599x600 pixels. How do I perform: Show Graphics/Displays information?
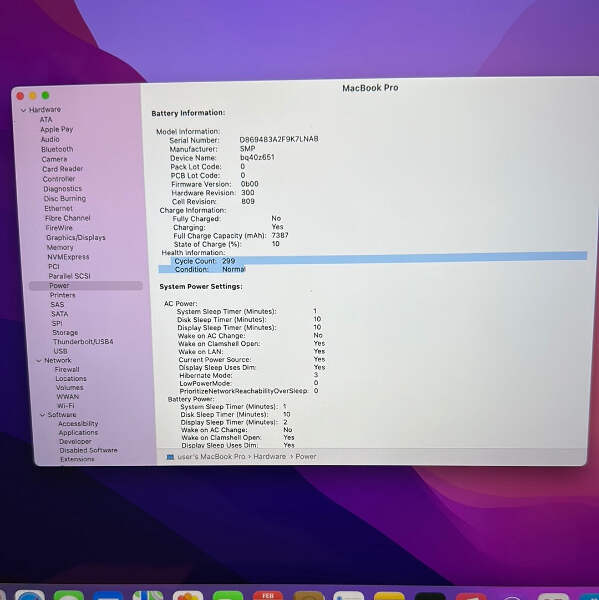coord(76,238)
